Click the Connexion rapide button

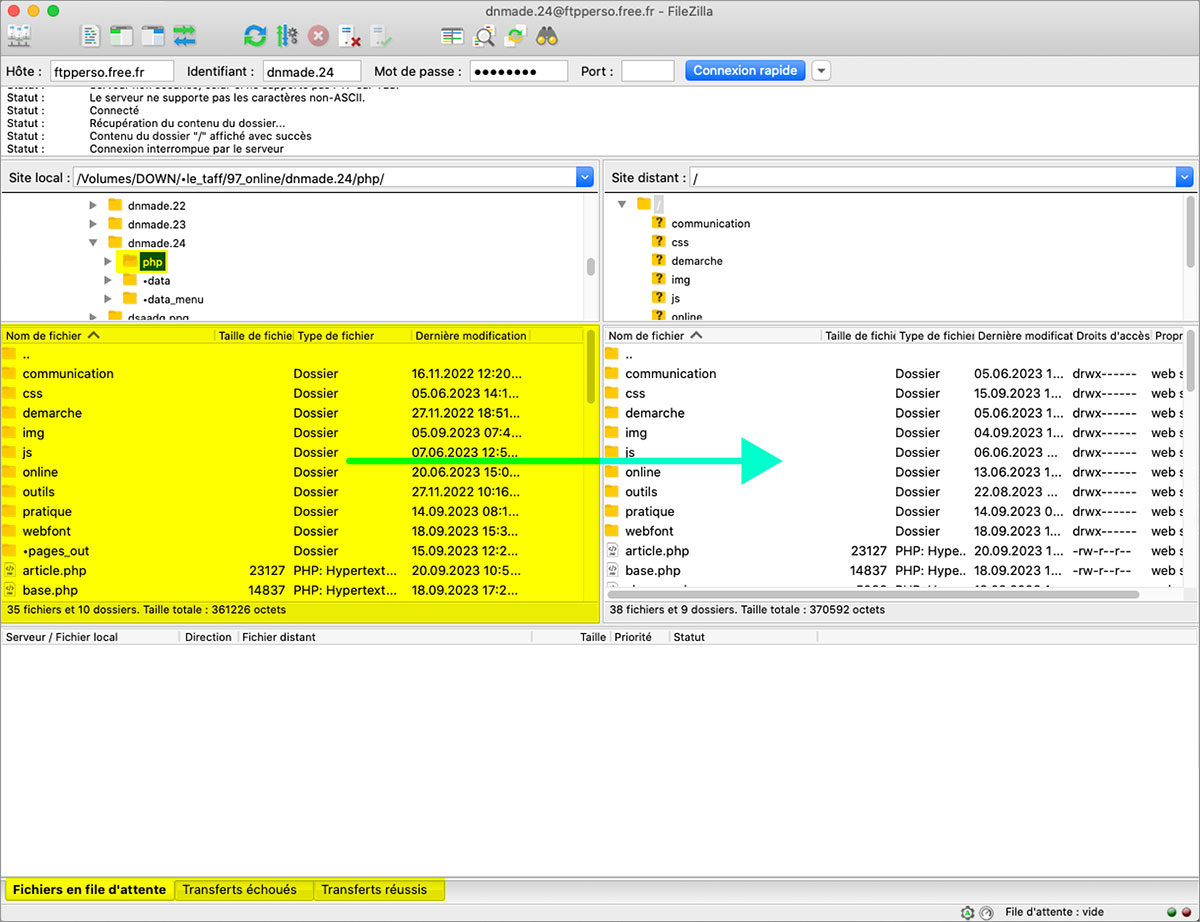click(x=745, y=71)
